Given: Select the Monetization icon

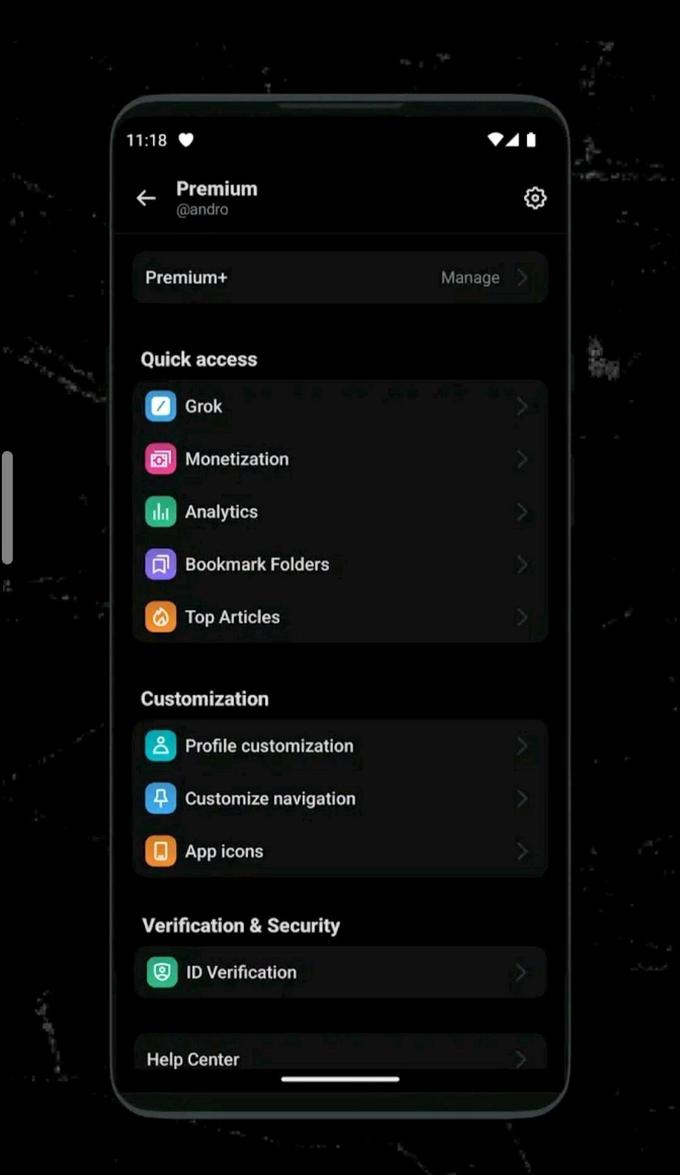Looking at the screenshot, I should click(162, 459).
